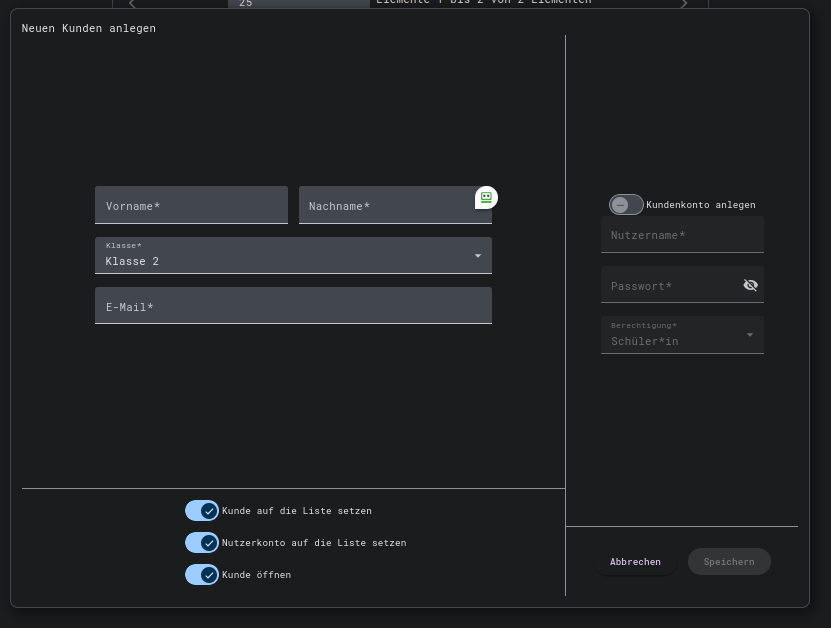This screenshot has height=628, width=831.
Task: Click the green password manager icon on Nachname
Action: click(x=486, y=197)
